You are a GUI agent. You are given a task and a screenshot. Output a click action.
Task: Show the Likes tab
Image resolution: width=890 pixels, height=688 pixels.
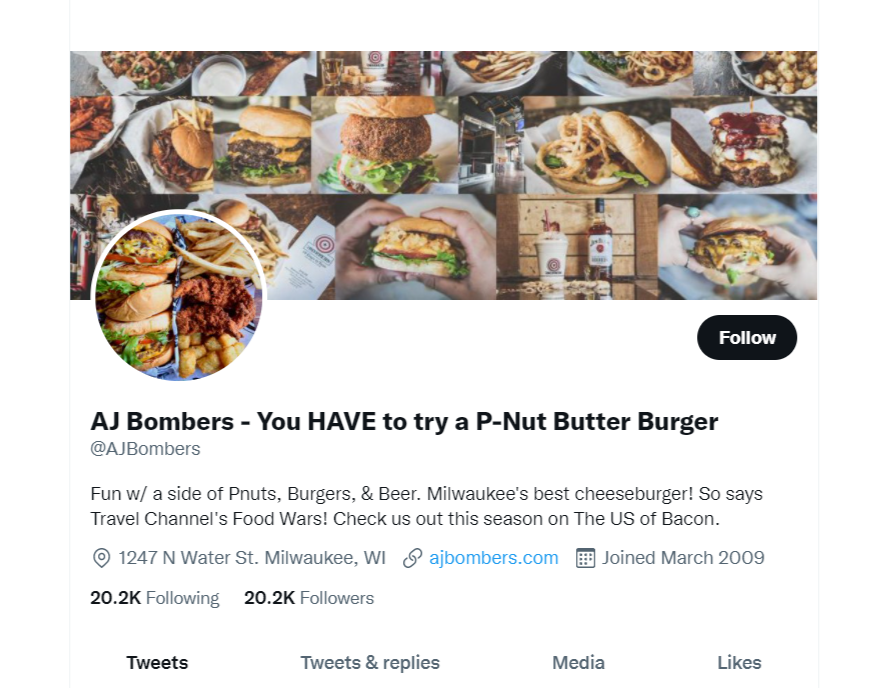[x=739, y=662]
